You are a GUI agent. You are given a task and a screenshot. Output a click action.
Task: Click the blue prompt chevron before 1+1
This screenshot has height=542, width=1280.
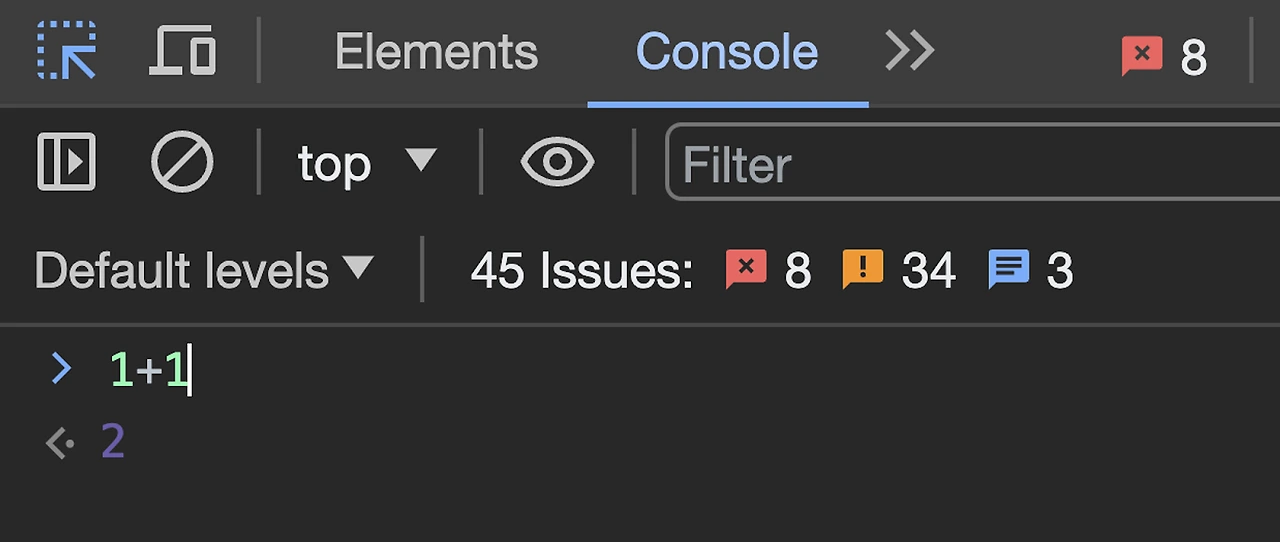pos(61,369)
